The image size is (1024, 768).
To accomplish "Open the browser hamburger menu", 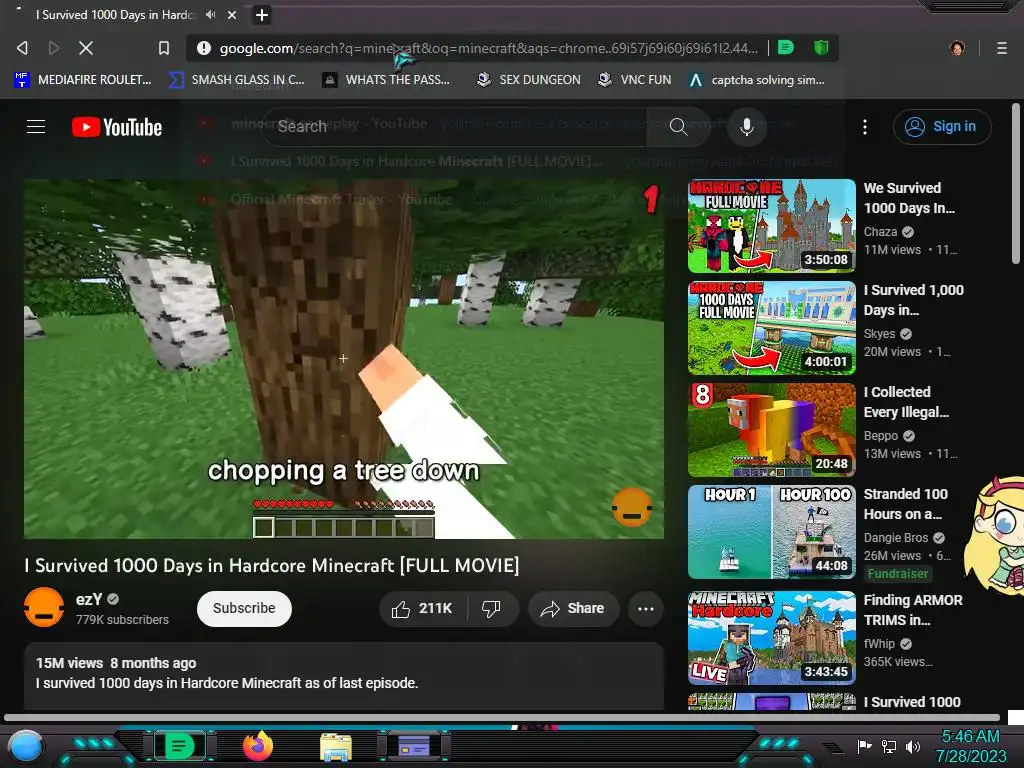I will click(x=1002, y=48).
